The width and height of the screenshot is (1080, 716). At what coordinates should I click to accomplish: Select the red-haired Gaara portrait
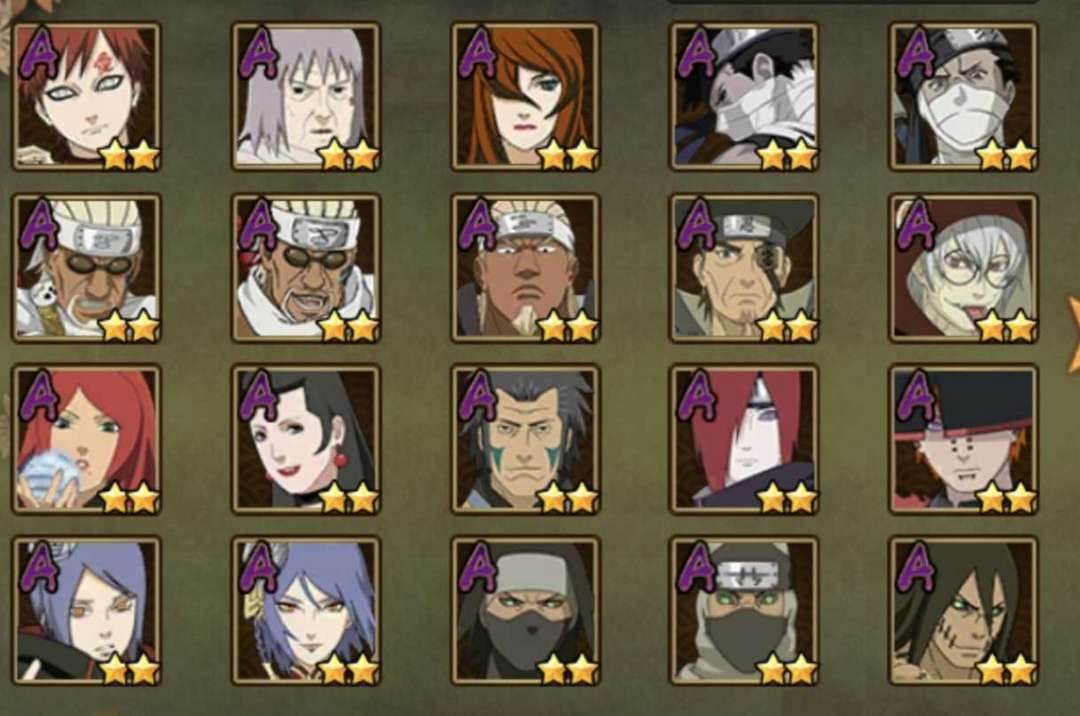(x=87, y=96)
